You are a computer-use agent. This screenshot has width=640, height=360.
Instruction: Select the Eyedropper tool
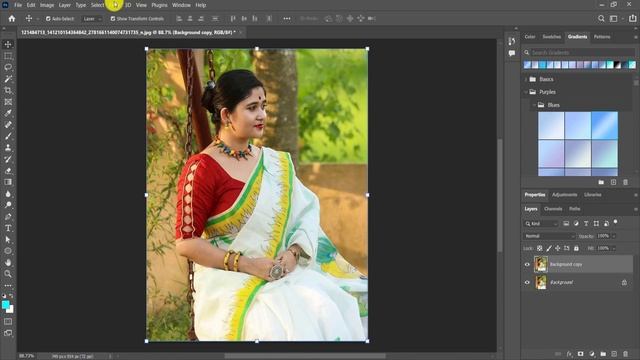(8, 113)
